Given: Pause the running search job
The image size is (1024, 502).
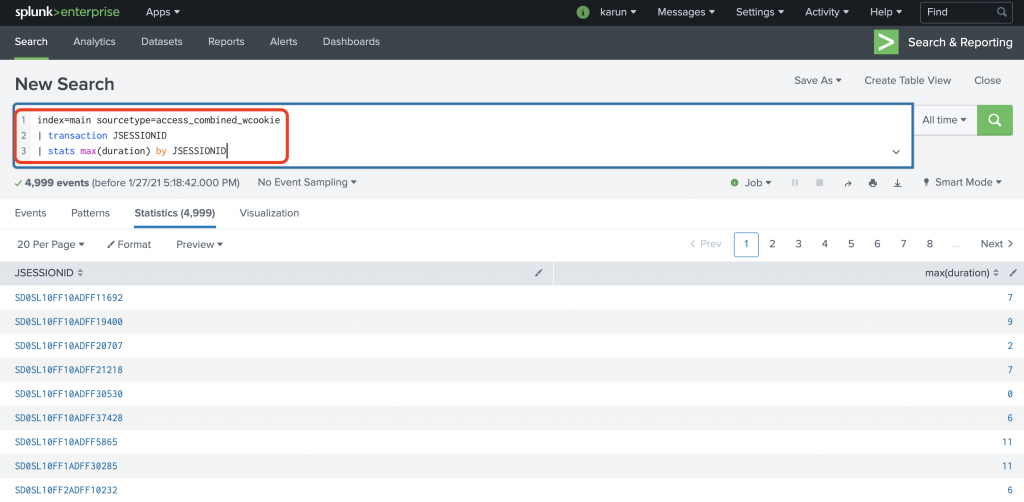Looking at the screenshot, I should point(795,183).
